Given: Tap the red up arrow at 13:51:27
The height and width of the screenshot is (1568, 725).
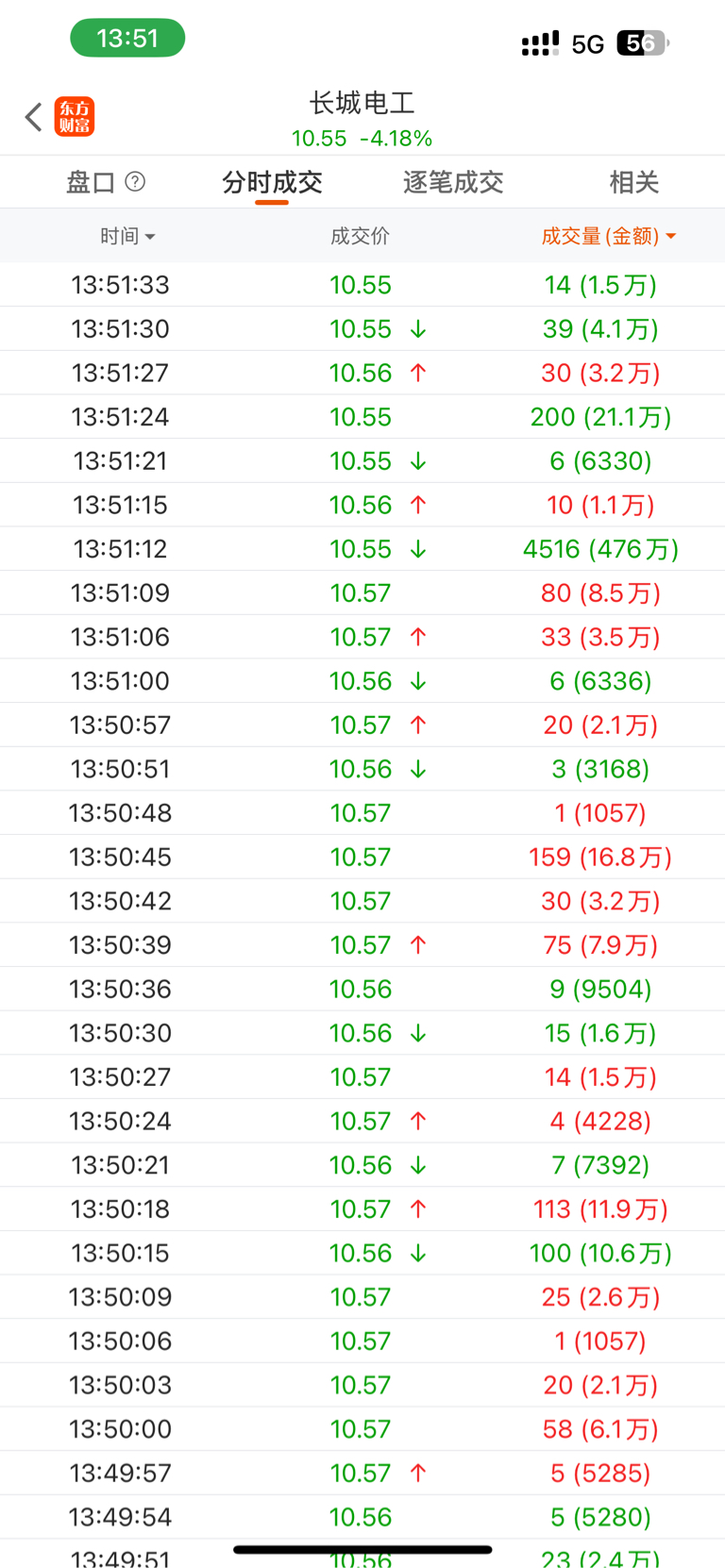Looking at the screenshot, I should tap(418, 374).
